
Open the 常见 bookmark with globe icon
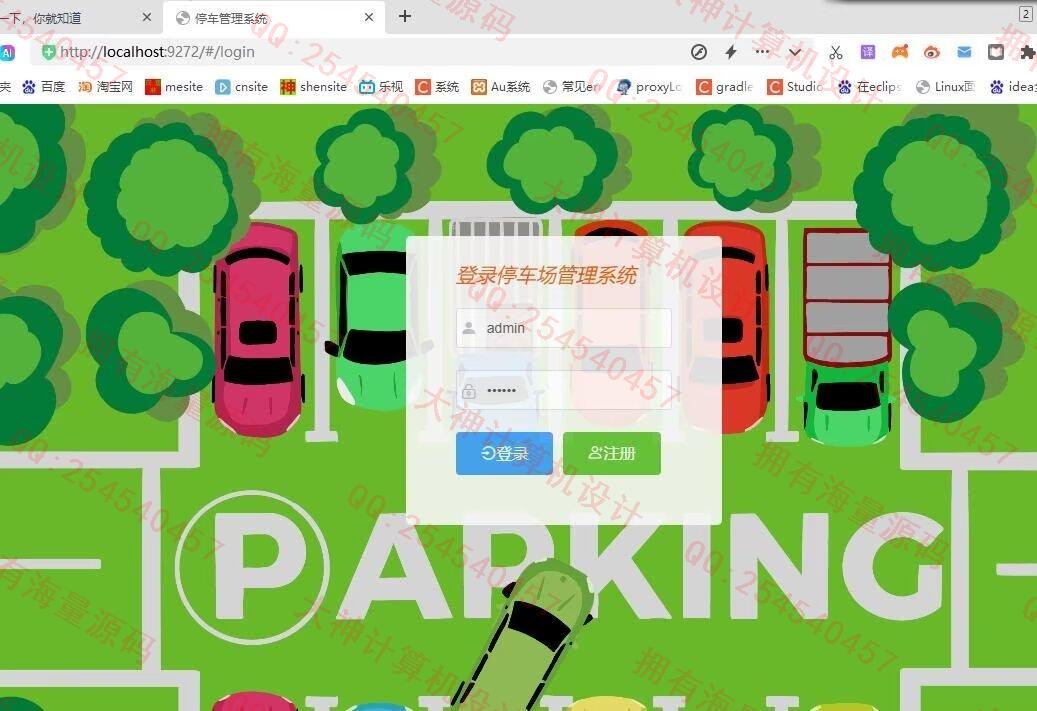tap(571, 87)
